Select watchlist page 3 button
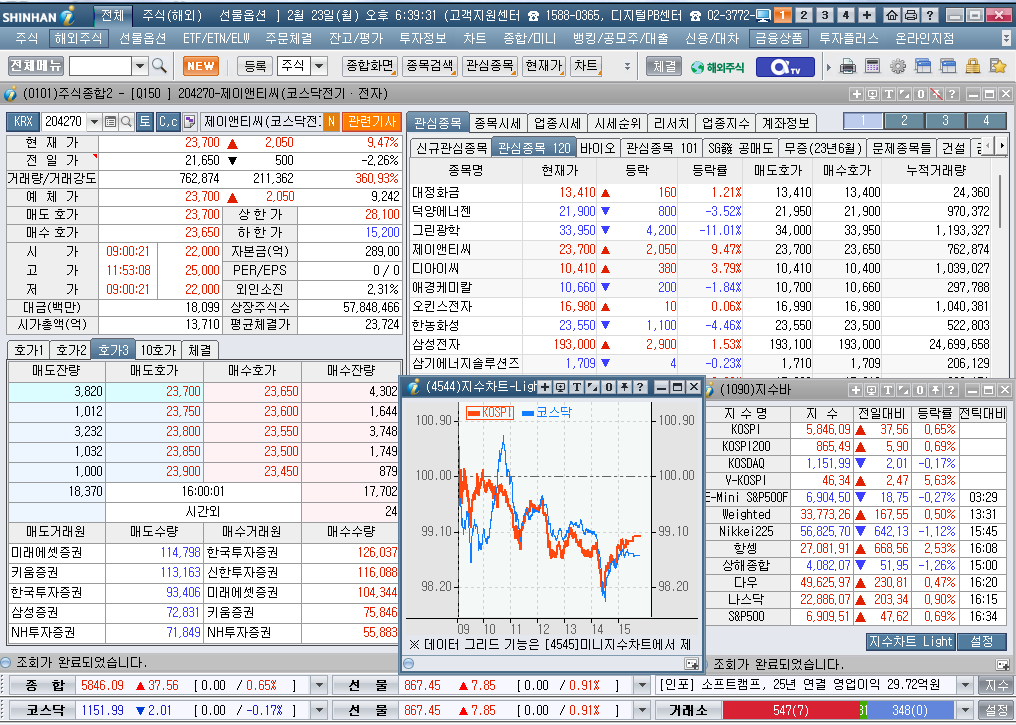 coord(945,121)
